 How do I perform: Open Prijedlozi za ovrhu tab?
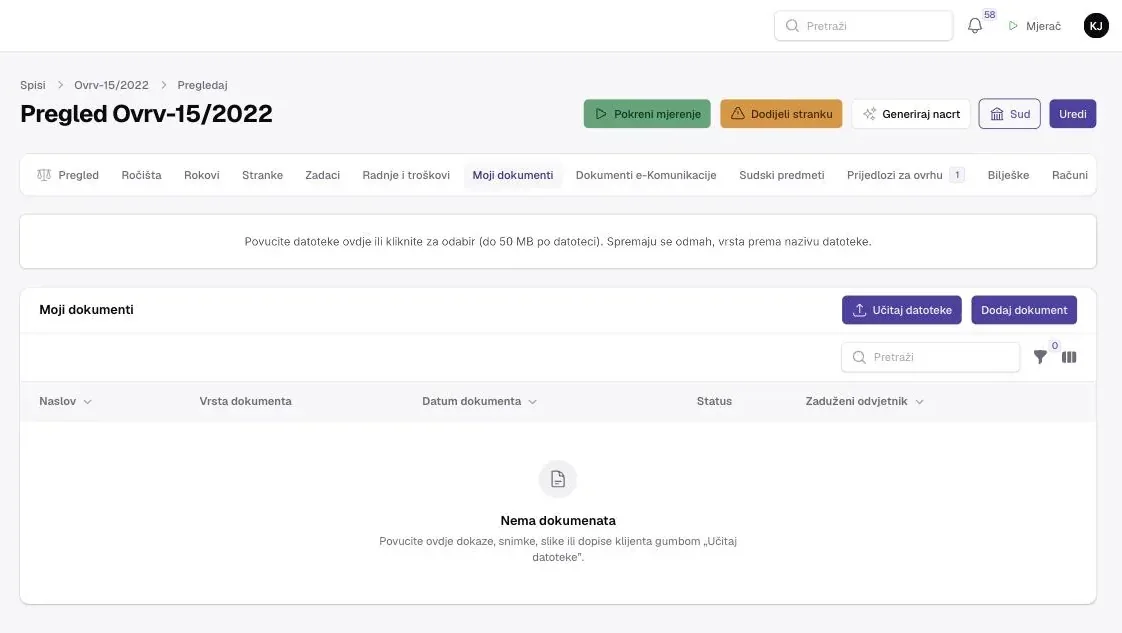[x=906, y=175]
